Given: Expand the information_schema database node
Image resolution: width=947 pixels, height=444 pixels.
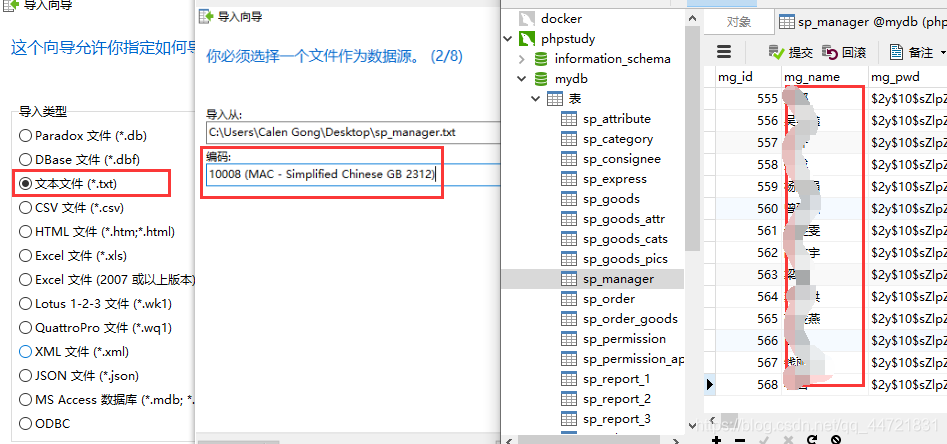Looking at the screenshot, I should point(522,59).
